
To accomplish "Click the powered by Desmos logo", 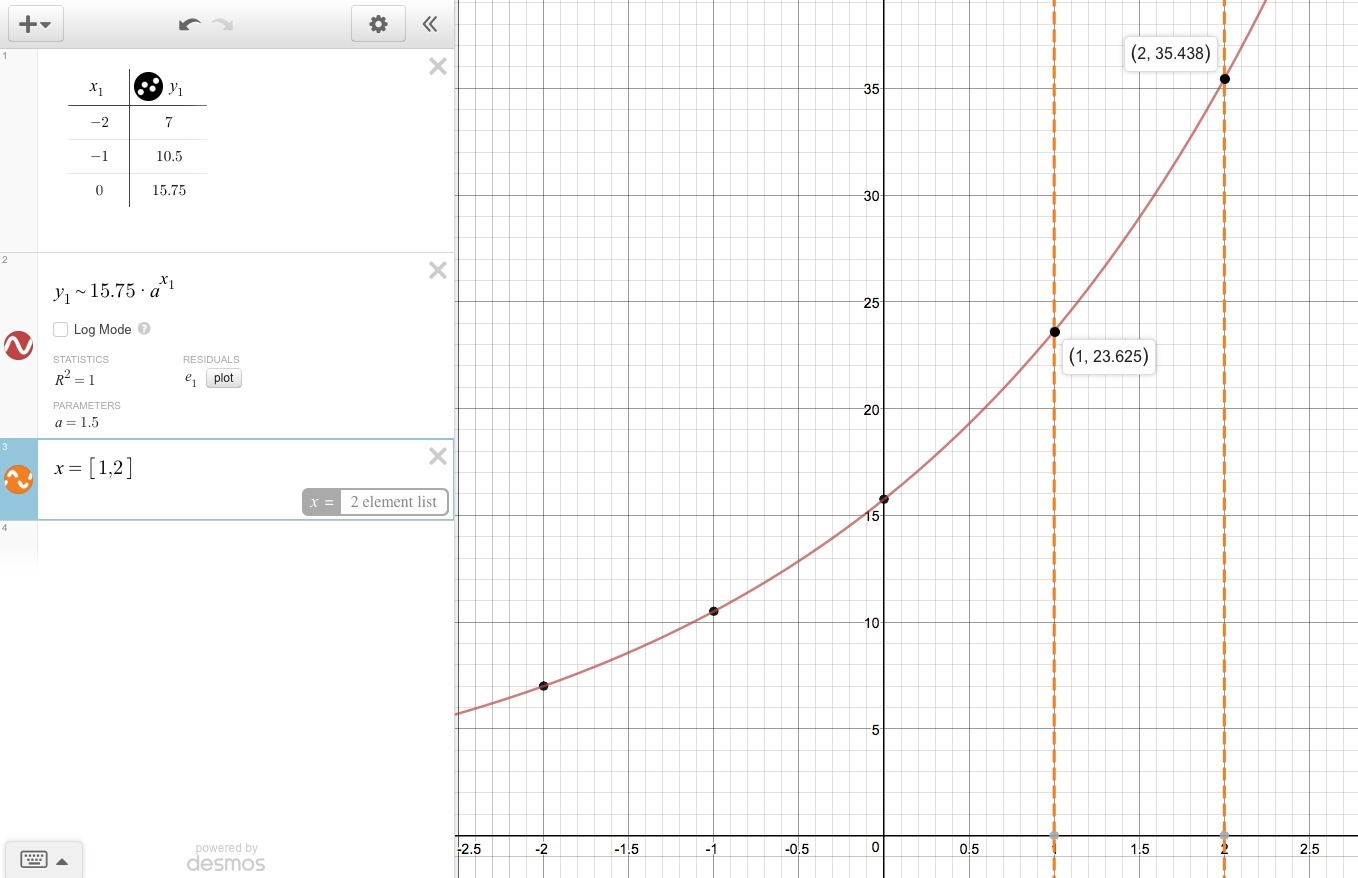I will click(226, 857).
